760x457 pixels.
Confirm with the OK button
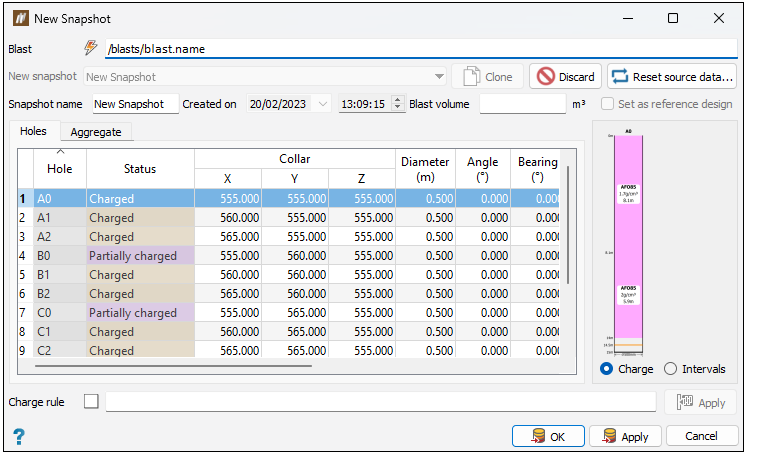coord(548,437)
